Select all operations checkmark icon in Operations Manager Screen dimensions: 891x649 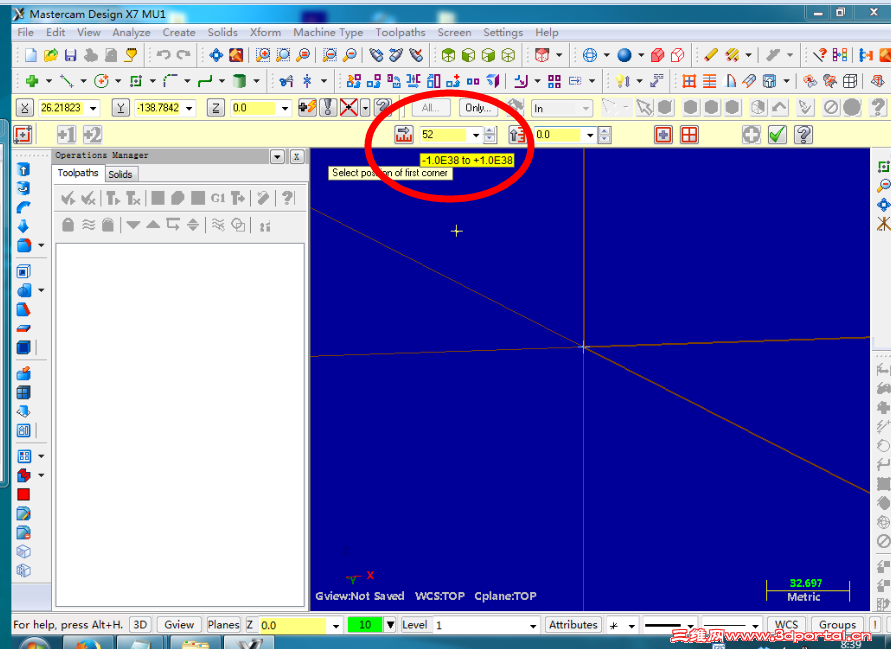click(67, 198)
